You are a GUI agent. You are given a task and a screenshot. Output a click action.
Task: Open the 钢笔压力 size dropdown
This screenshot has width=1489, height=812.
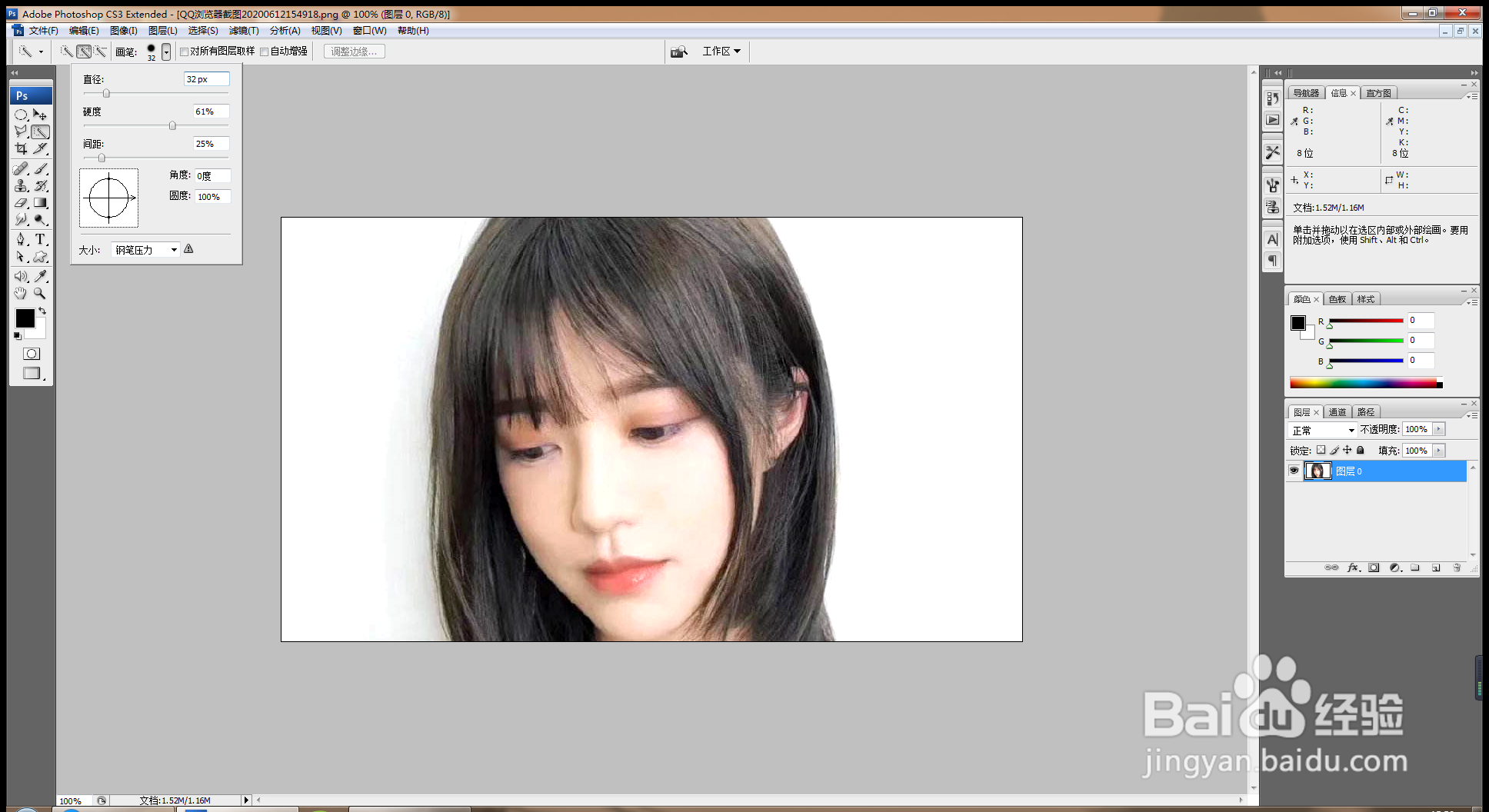[x=146, y=250]
